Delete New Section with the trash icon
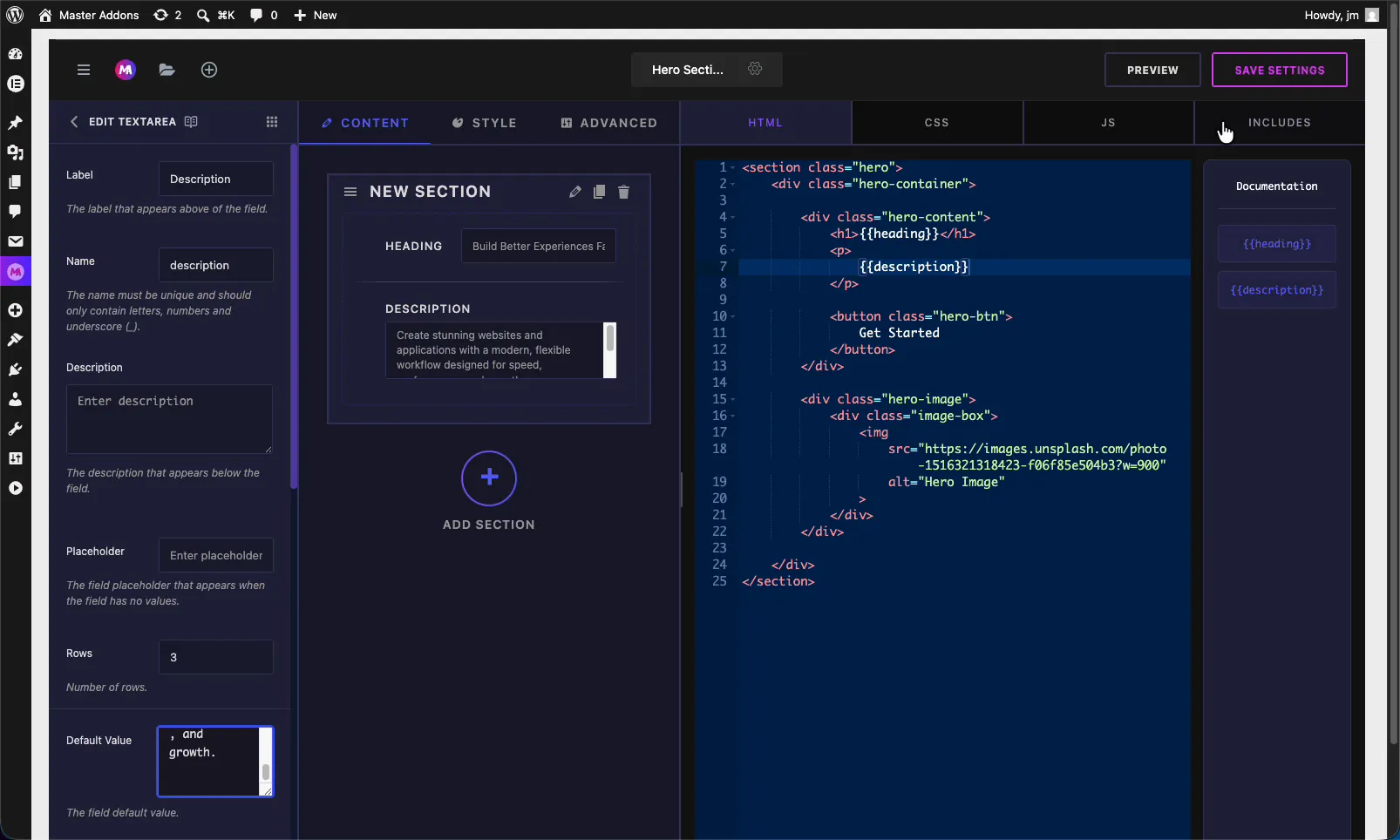Image resolution: width=1400 pixels, height=840 pixels. click(x=623, y=192)
